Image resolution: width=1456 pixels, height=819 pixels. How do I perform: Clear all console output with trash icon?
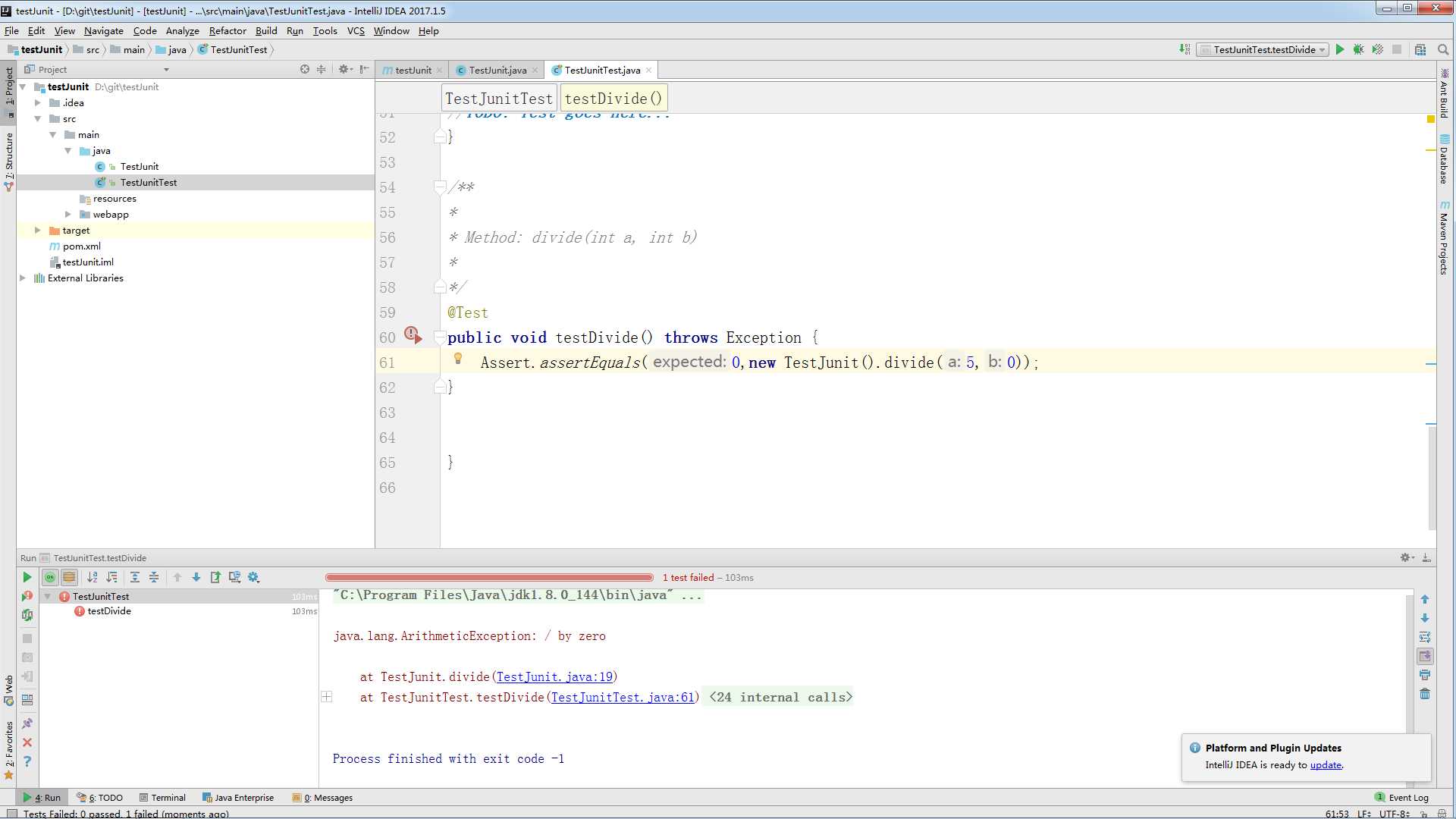1425,694
